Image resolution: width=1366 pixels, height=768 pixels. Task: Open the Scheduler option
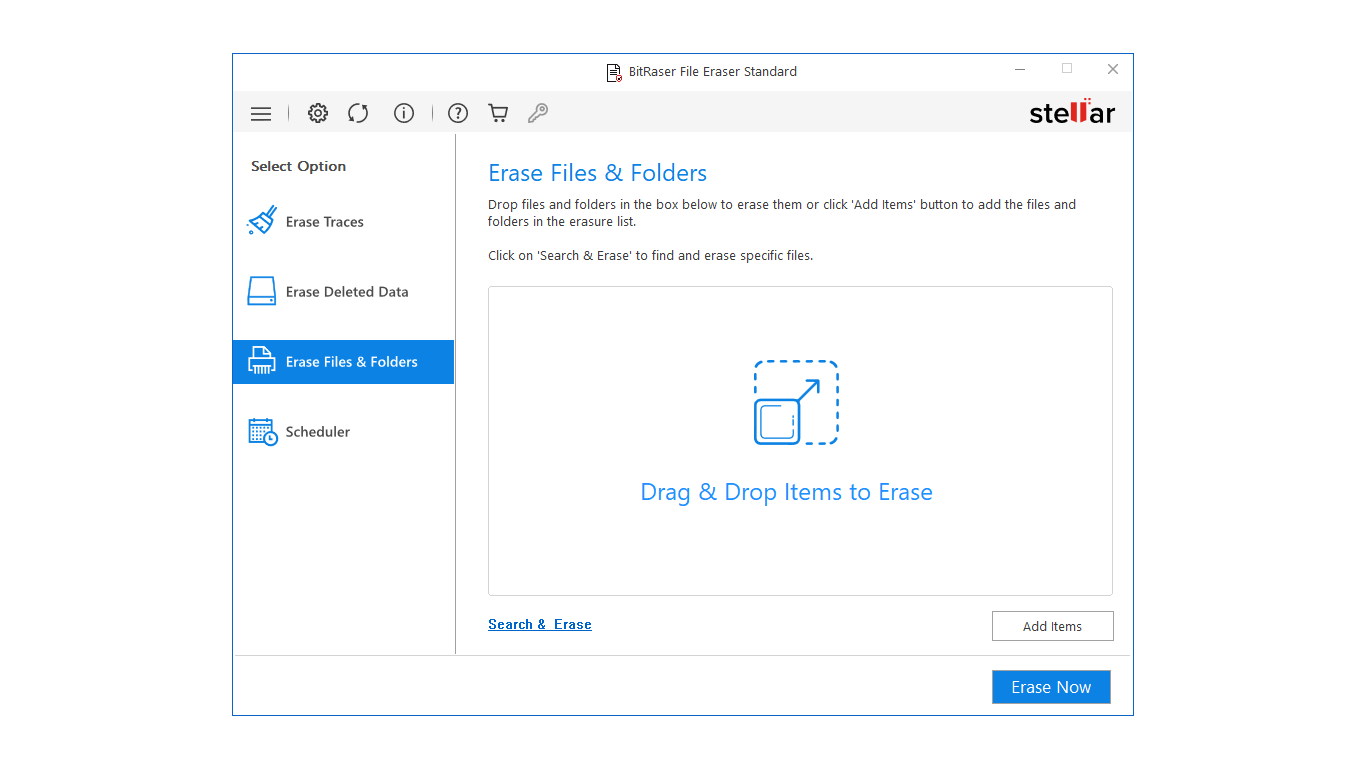point(344,432)
